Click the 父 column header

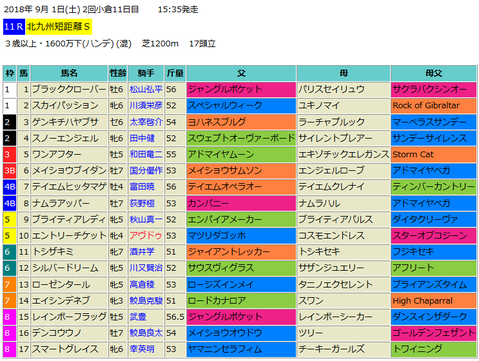(241, 73)
